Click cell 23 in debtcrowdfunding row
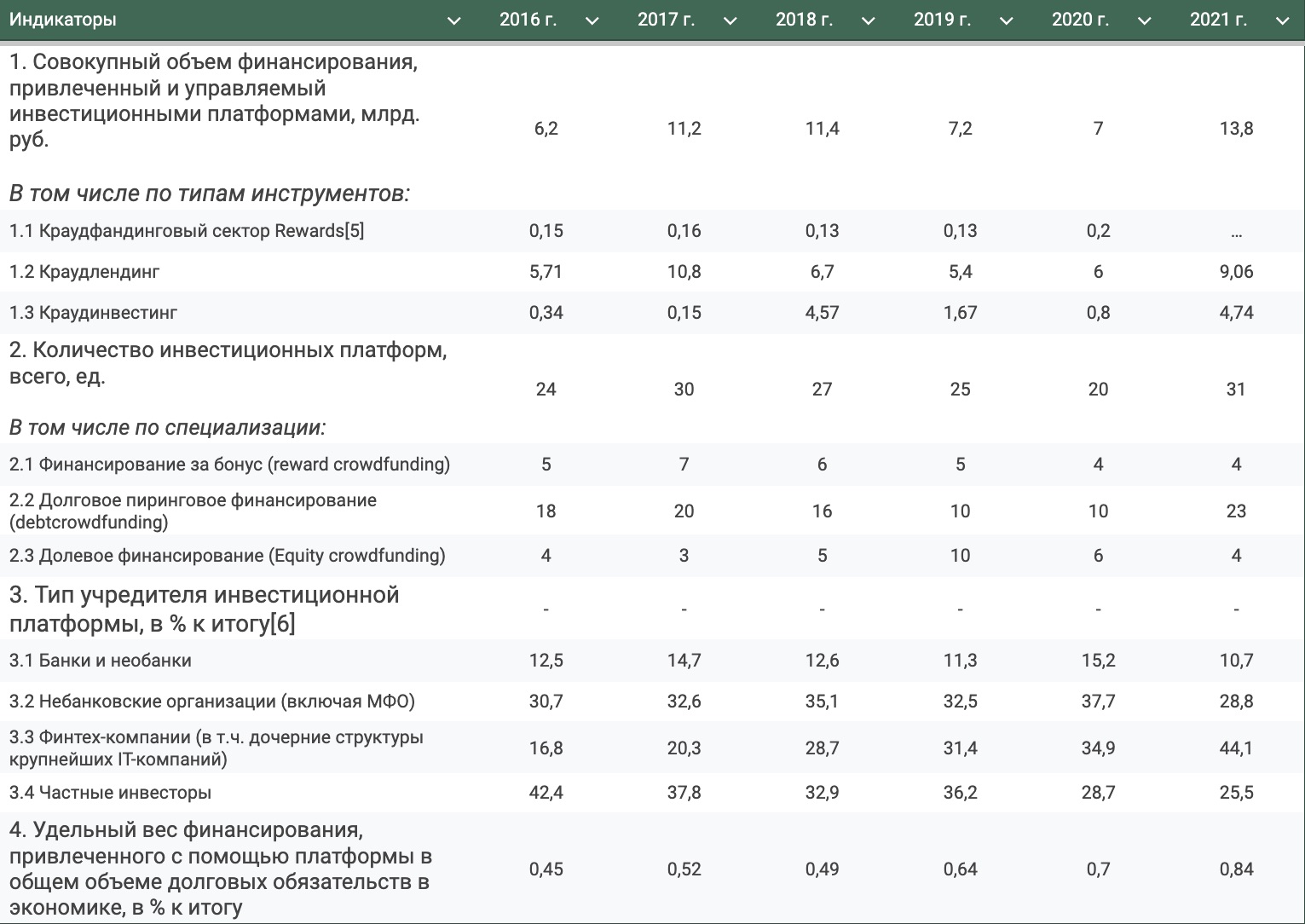This screenshot has height=924, width=1305. [x=1237, y=511]
